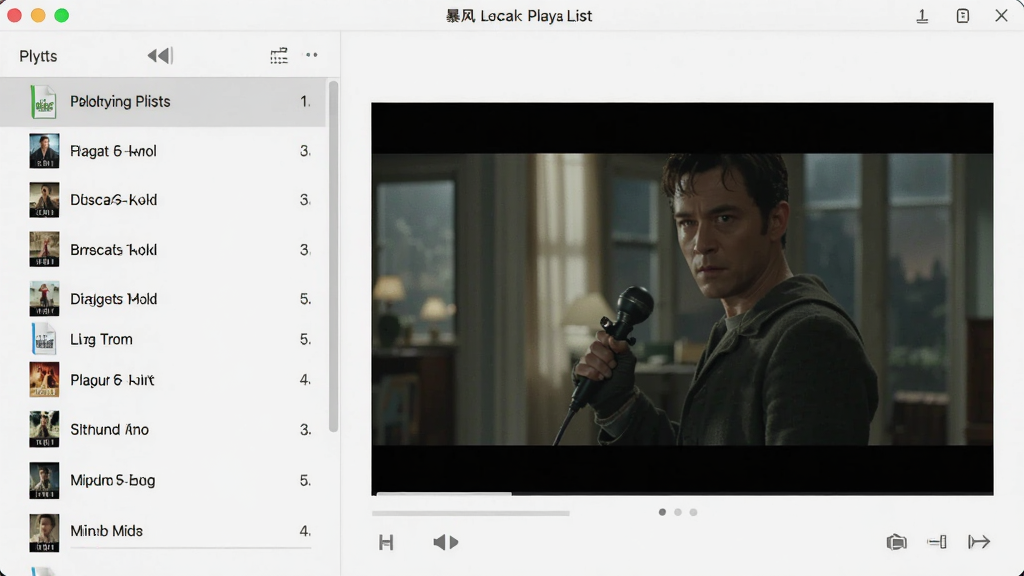Select the Mipdro S-bog playlist item
Image resolution: width=1024 pixels, height=576 pixels.
tap(163, 480)
